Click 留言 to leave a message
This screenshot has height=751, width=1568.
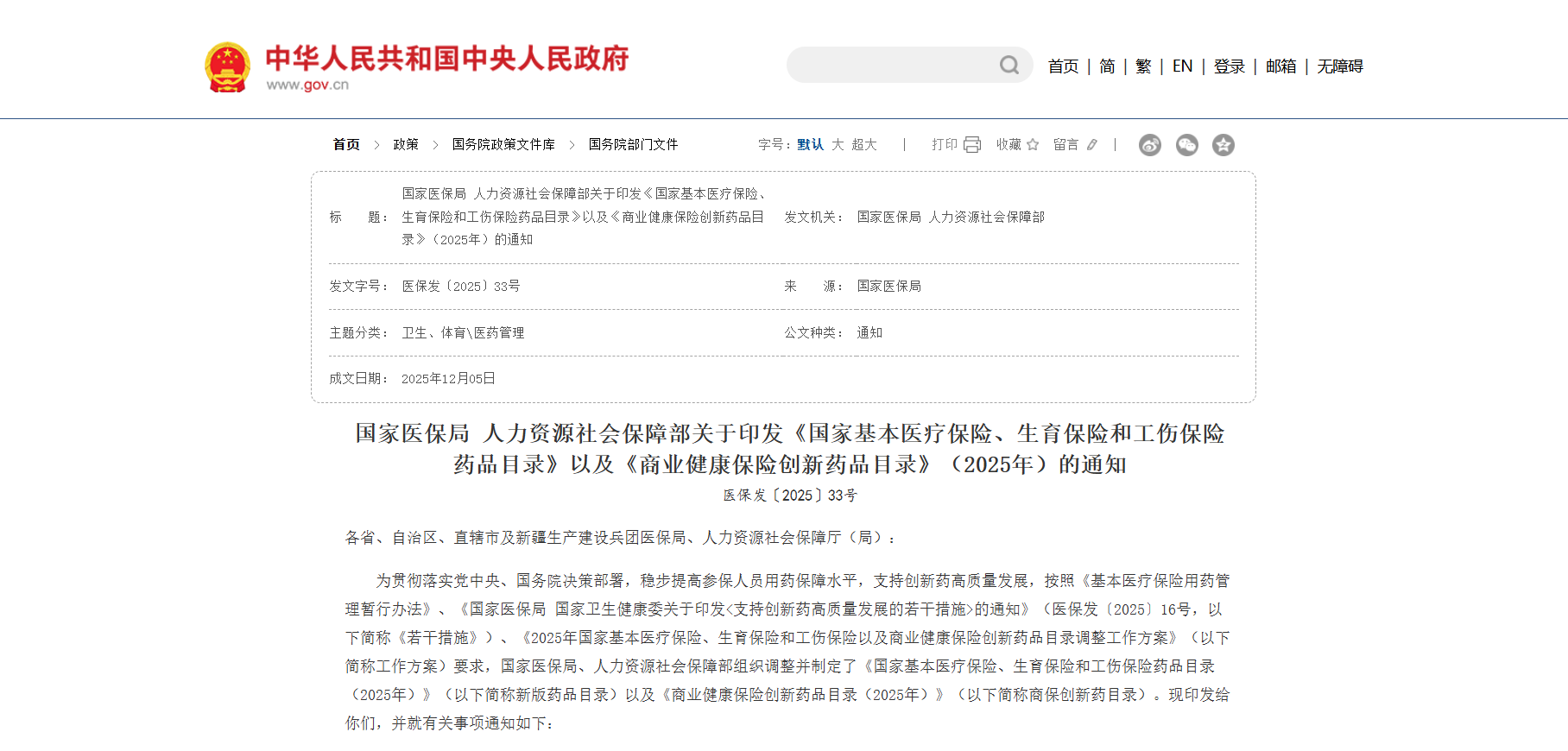click(x=1065, y=144)
